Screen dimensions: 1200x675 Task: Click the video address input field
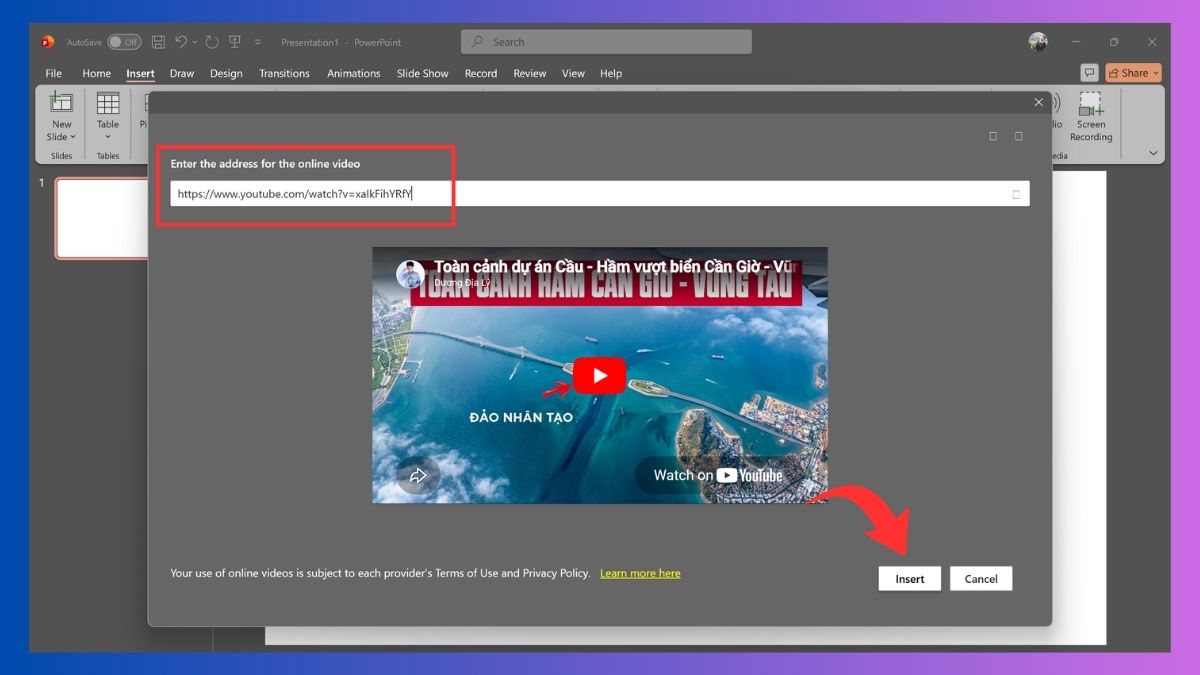599,194
